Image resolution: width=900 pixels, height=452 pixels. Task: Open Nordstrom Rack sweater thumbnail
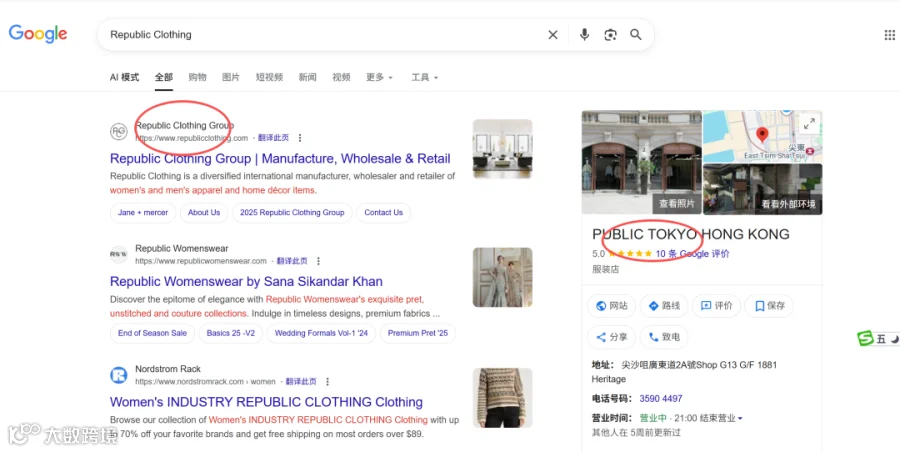(502, 398)
